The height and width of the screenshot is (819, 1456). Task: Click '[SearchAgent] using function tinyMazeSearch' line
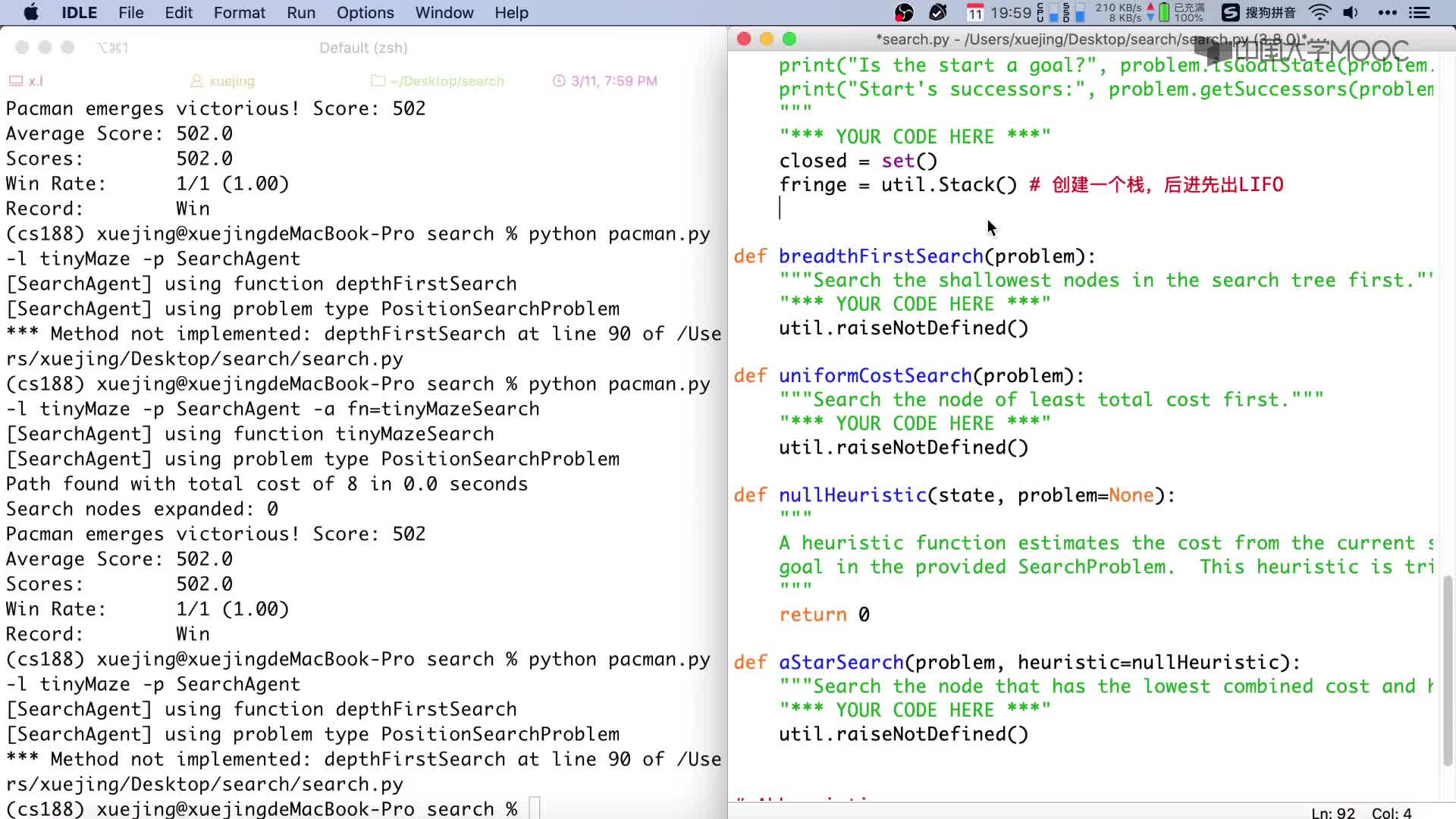[x=250, y=434]
